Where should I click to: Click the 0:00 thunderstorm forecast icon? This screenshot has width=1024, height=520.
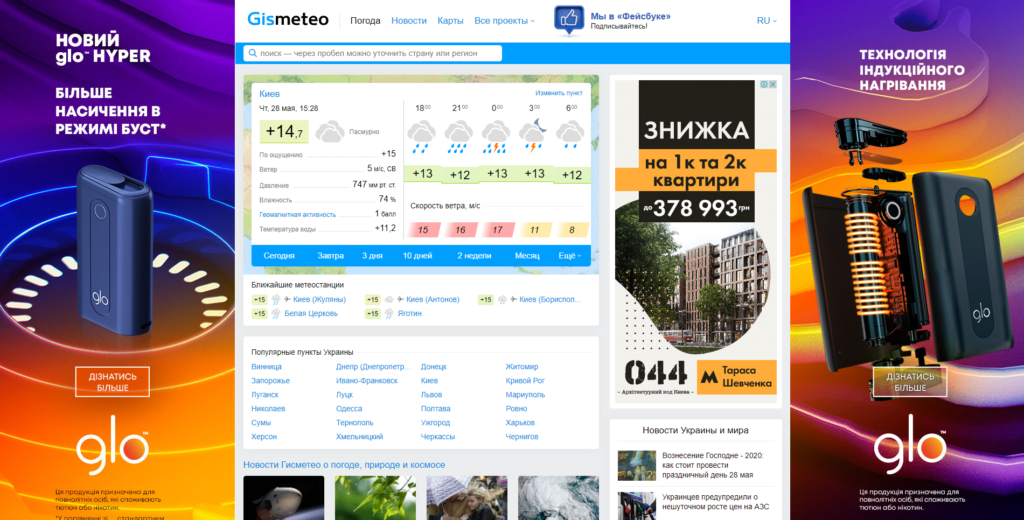(x=496, y=138)
